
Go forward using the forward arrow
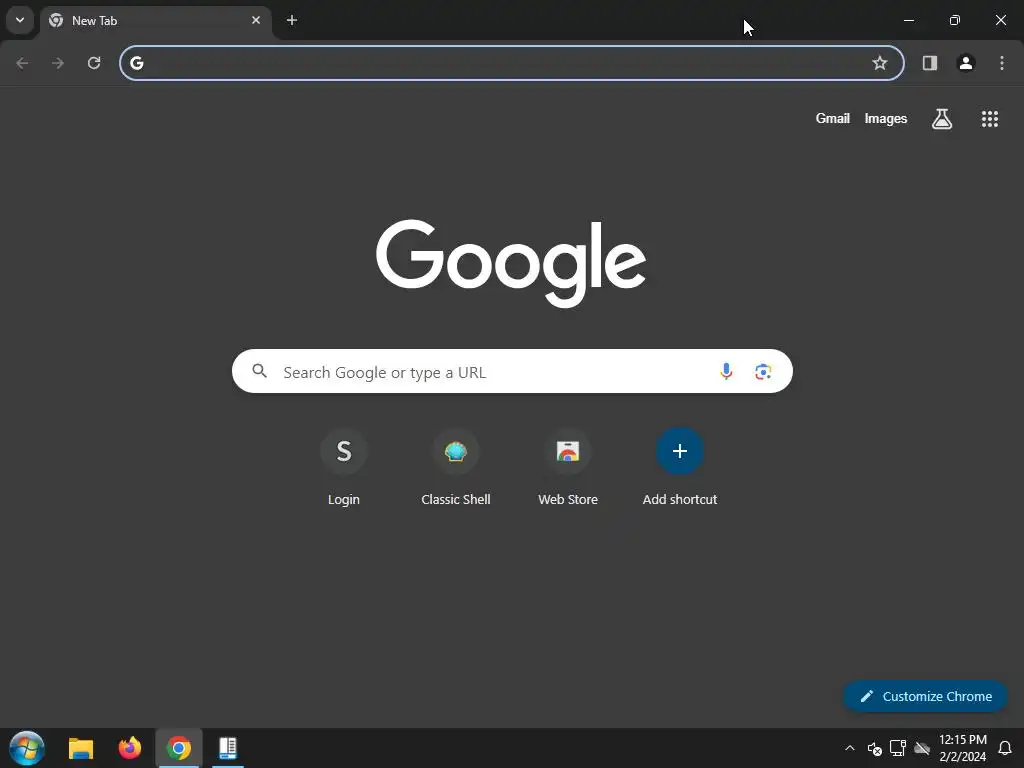click(x=58, y=63)
